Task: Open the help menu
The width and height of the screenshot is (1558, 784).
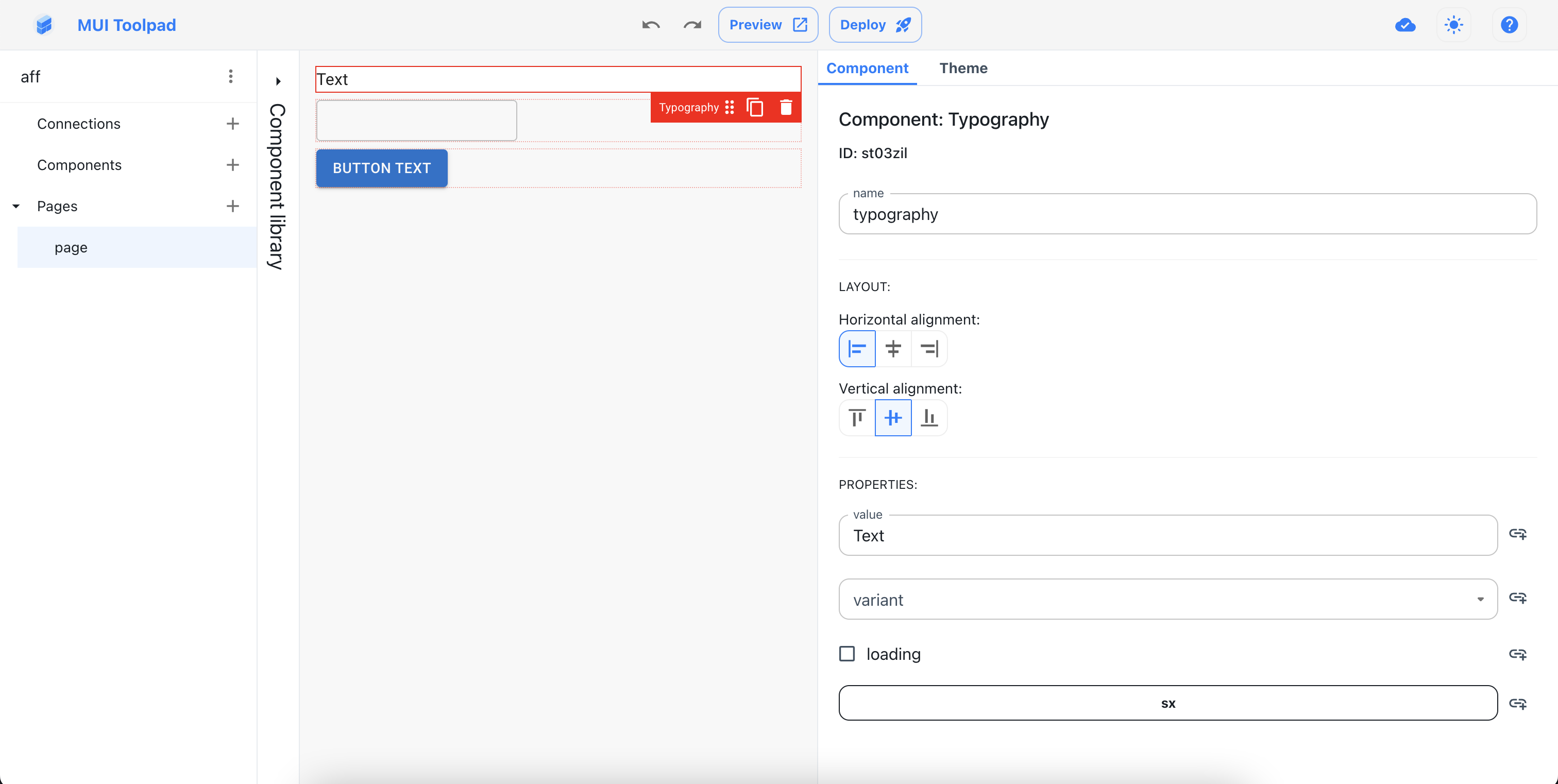Action: pos(1509,25)
